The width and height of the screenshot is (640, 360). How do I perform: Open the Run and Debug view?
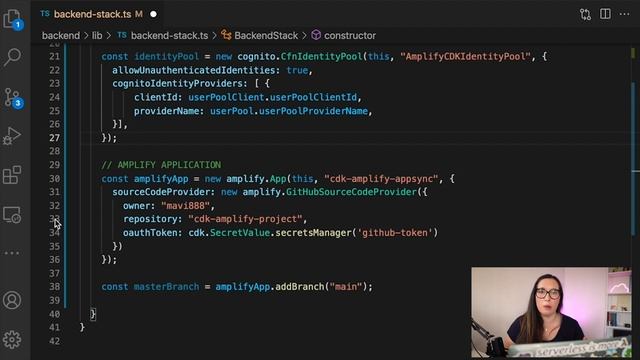point(12,136)
